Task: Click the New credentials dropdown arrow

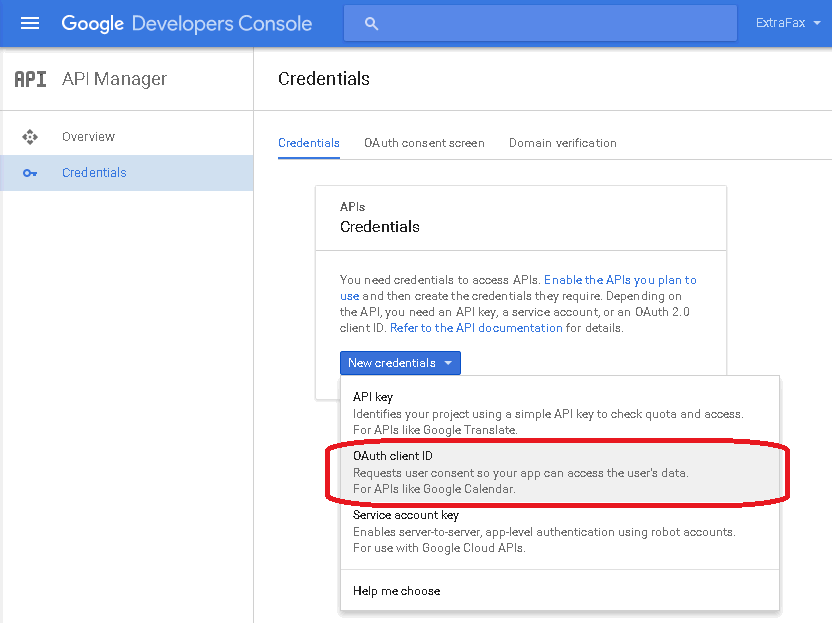Action: (x=448, y=363)
